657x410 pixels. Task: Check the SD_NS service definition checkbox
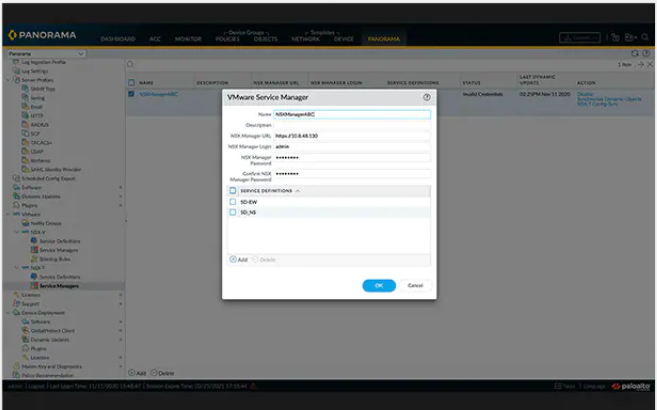tap(233, 212)
